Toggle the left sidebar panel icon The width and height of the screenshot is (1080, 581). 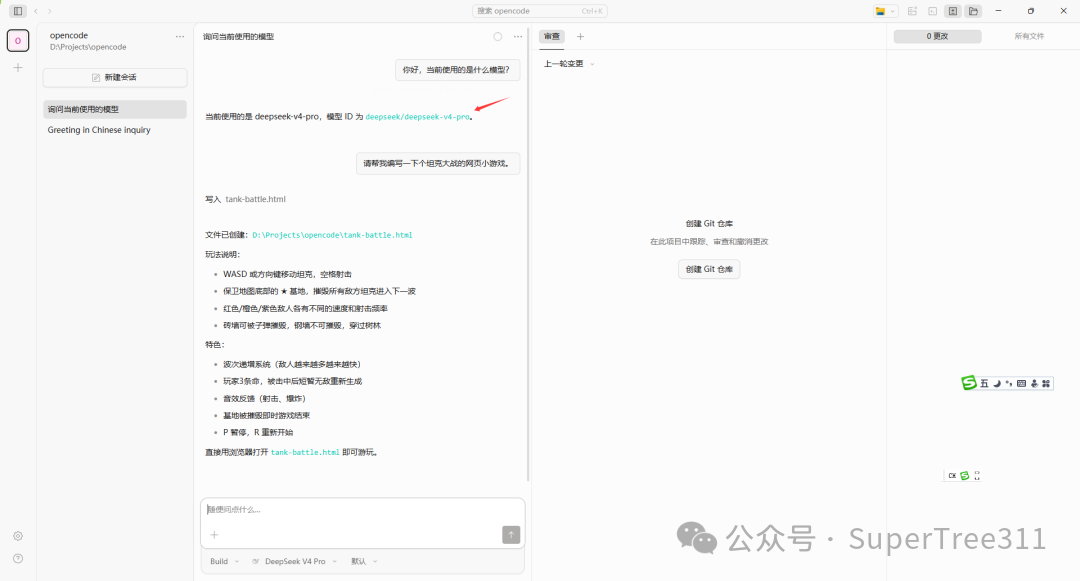coord(18,11)
